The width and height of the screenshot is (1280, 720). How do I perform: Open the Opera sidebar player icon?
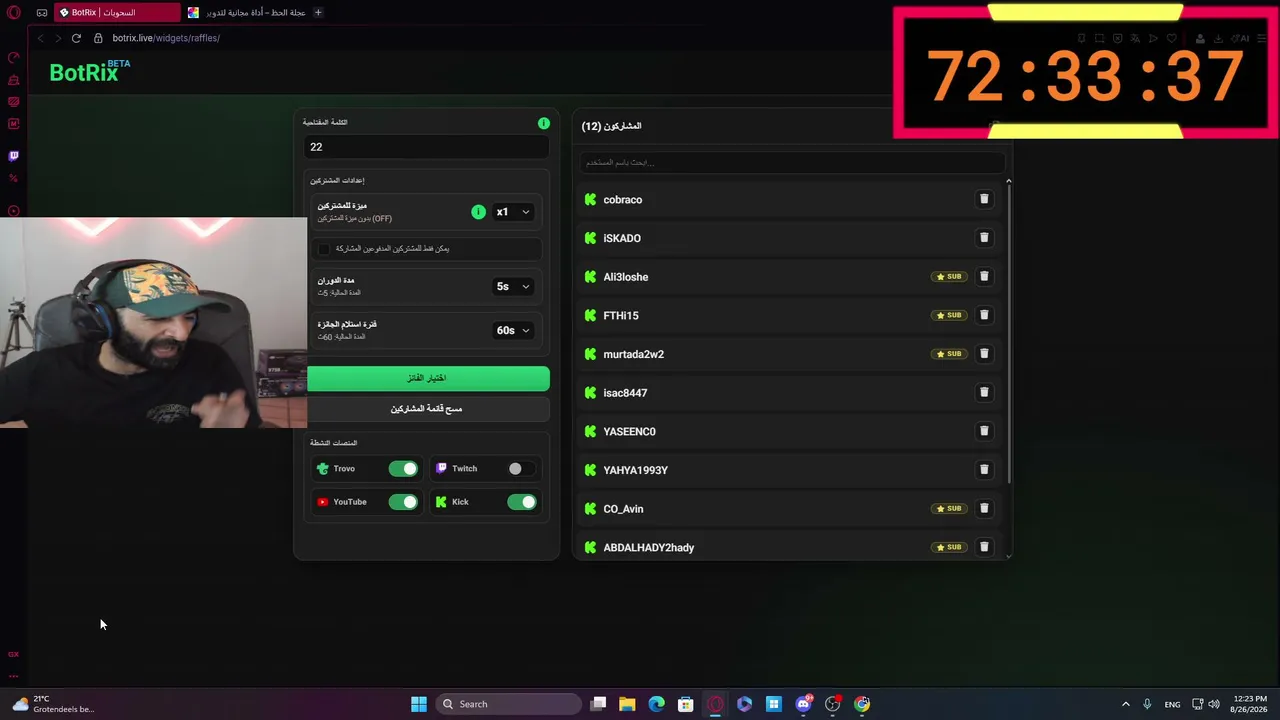click(13, 211)
